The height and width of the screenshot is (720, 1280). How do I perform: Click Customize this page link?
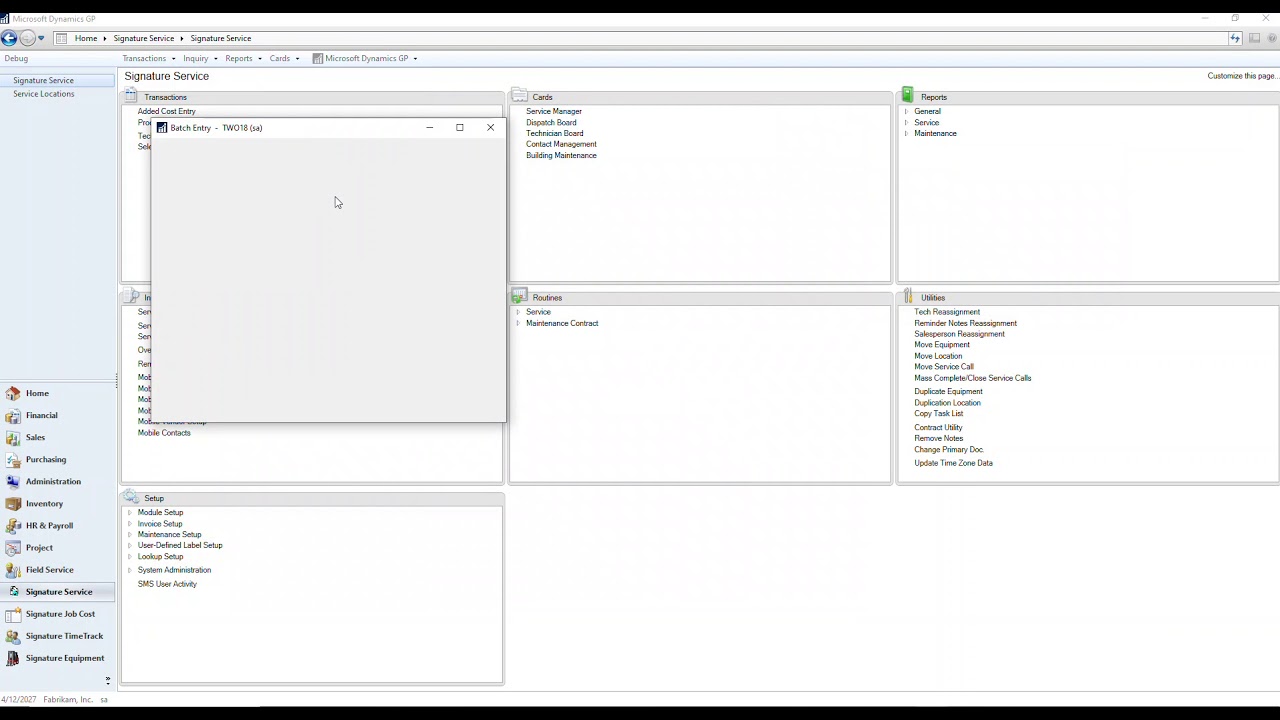click(x=1242, y=76)
